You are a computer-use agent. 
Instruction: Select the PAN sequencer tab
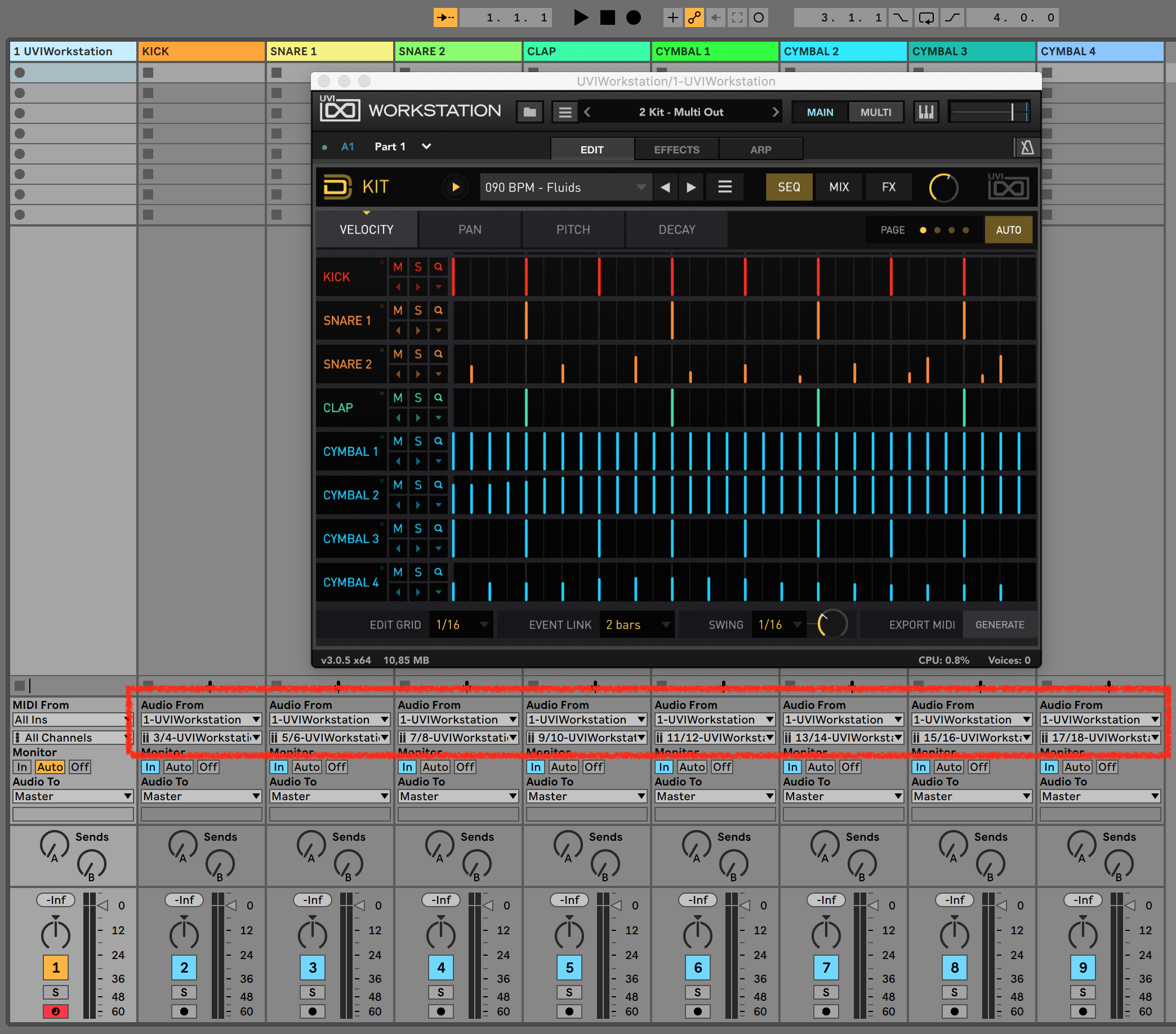[x=470, y=230]
